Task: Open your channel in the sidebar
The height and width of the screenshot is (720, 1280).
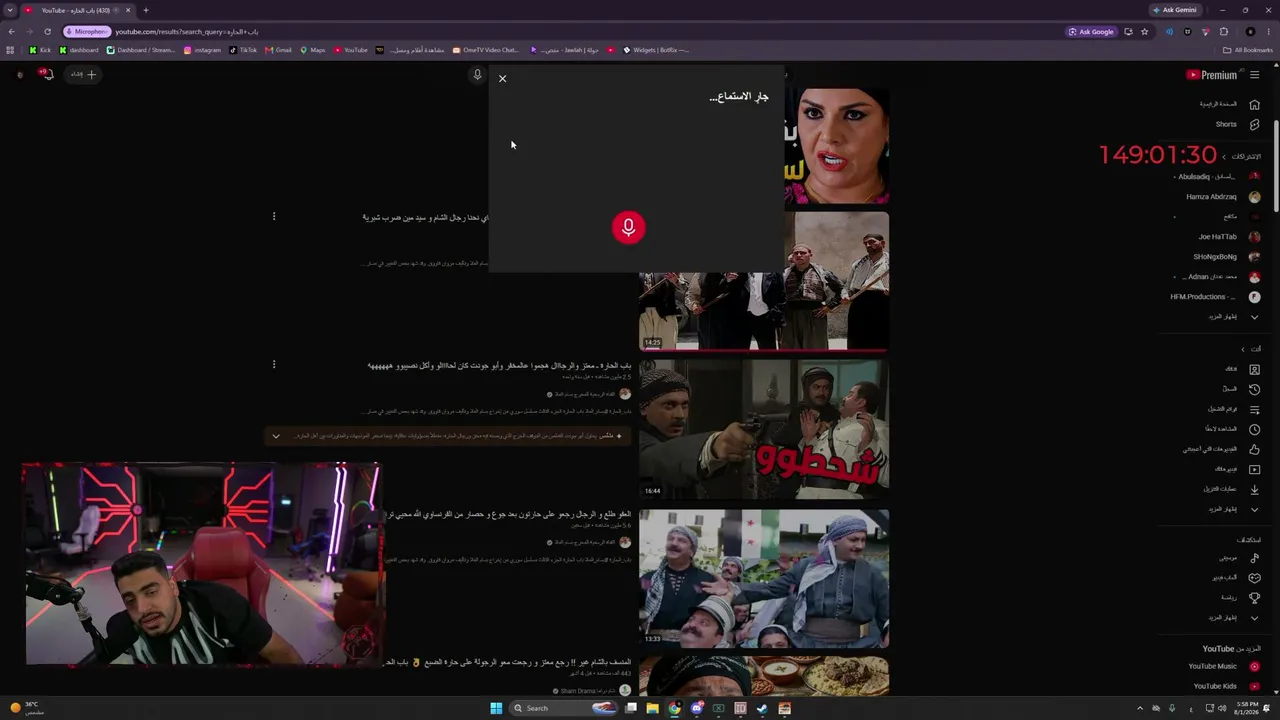Action: [x=1242, y=369]
